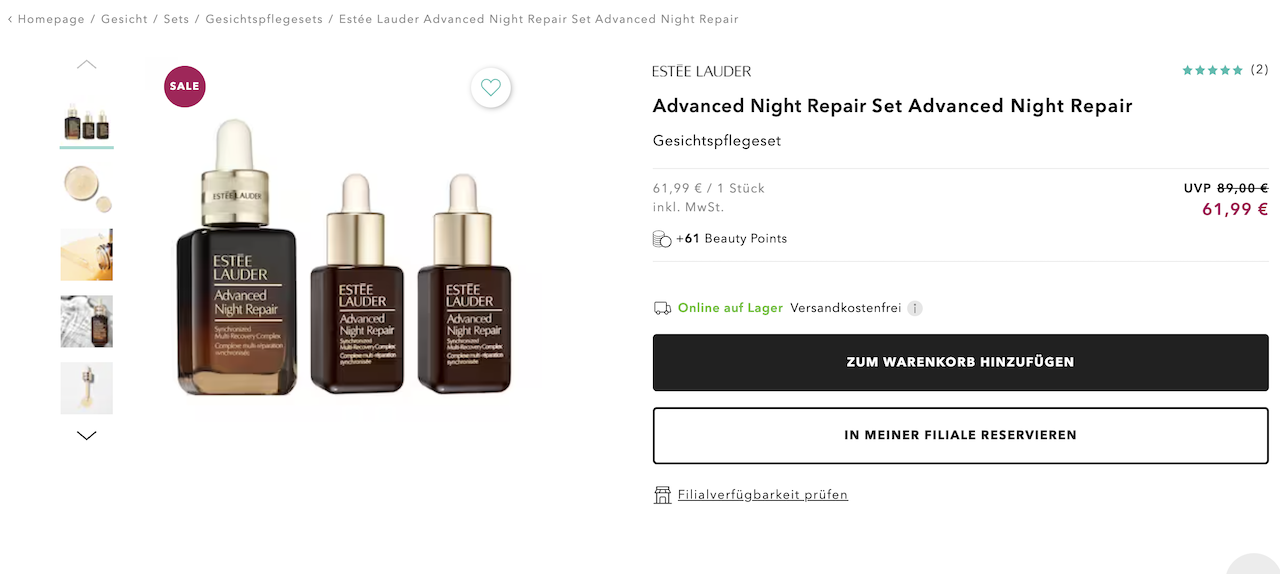Select the three-bottle set thumbnail

87,122
